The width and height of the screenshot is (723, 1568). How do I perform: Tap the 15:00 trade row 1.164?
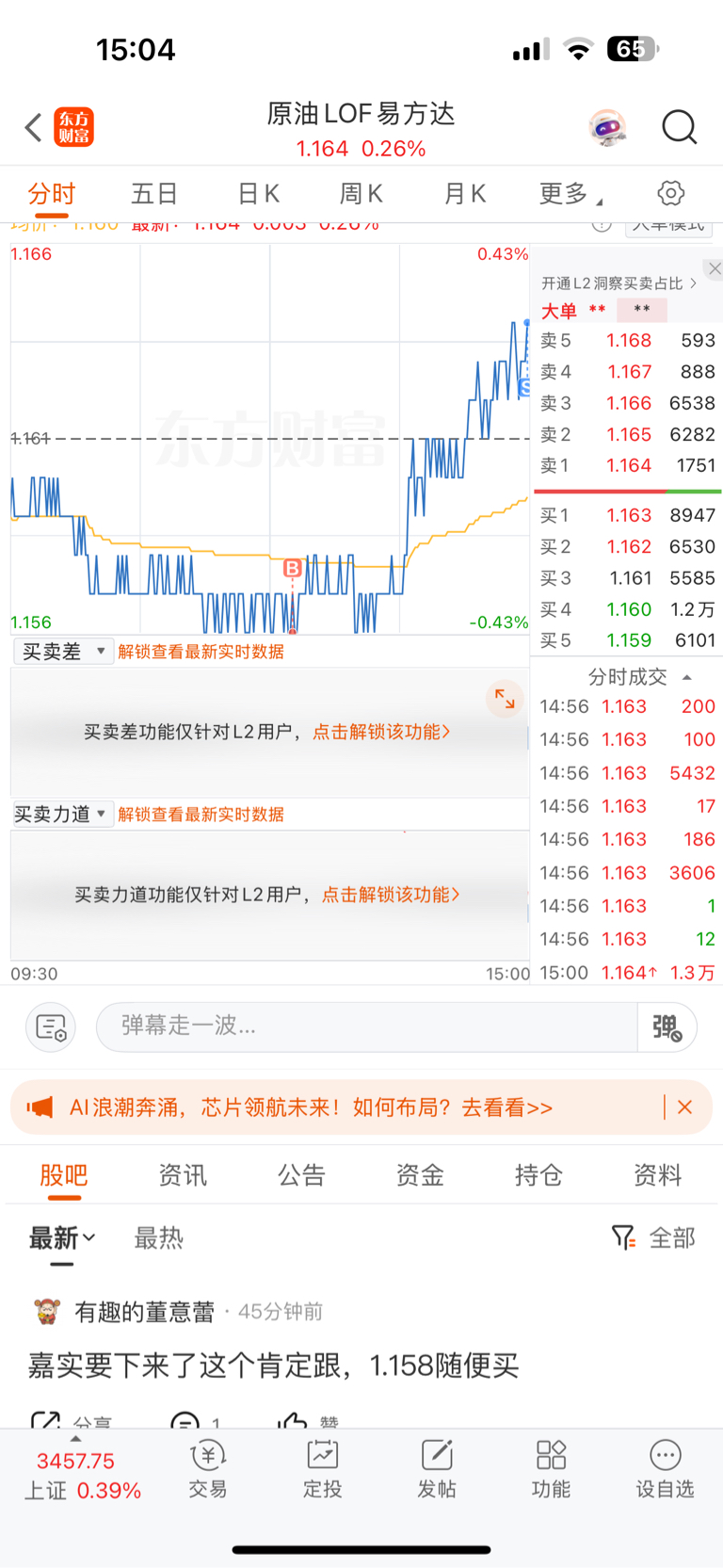(x=628, y=973)
